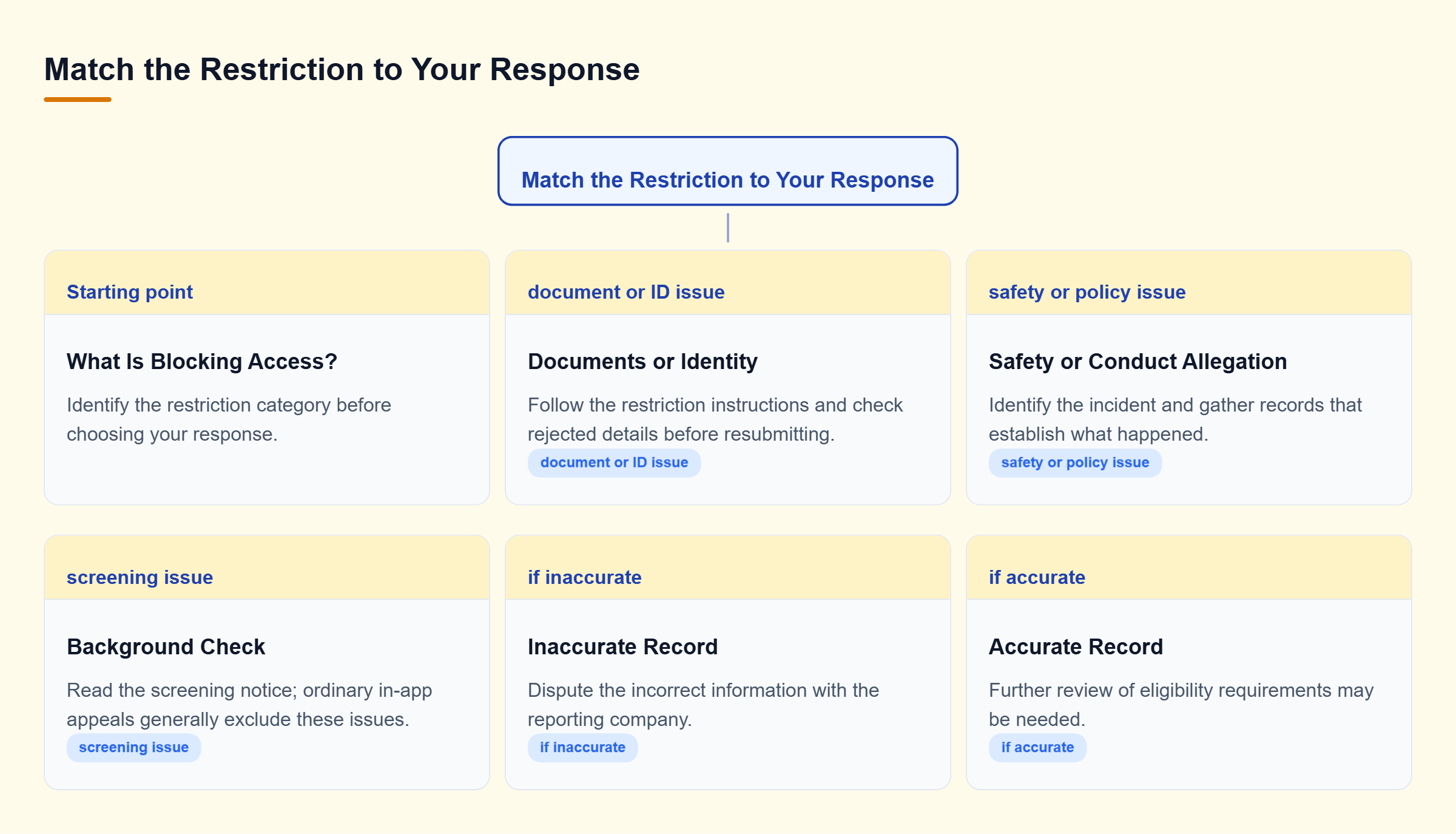Click the text 'Identify the restriction category before choosing your response.'
The height and width of the screenshot is (834, 1456).
[x=229, y=419]
